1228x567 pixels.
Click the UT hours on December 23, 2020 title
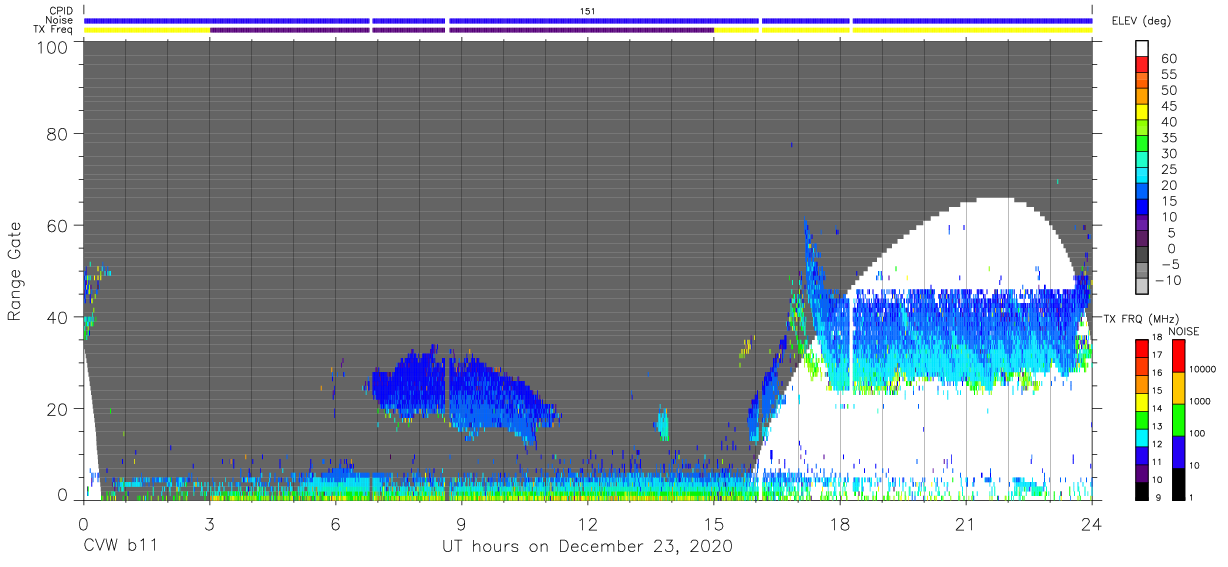point(587,547)
